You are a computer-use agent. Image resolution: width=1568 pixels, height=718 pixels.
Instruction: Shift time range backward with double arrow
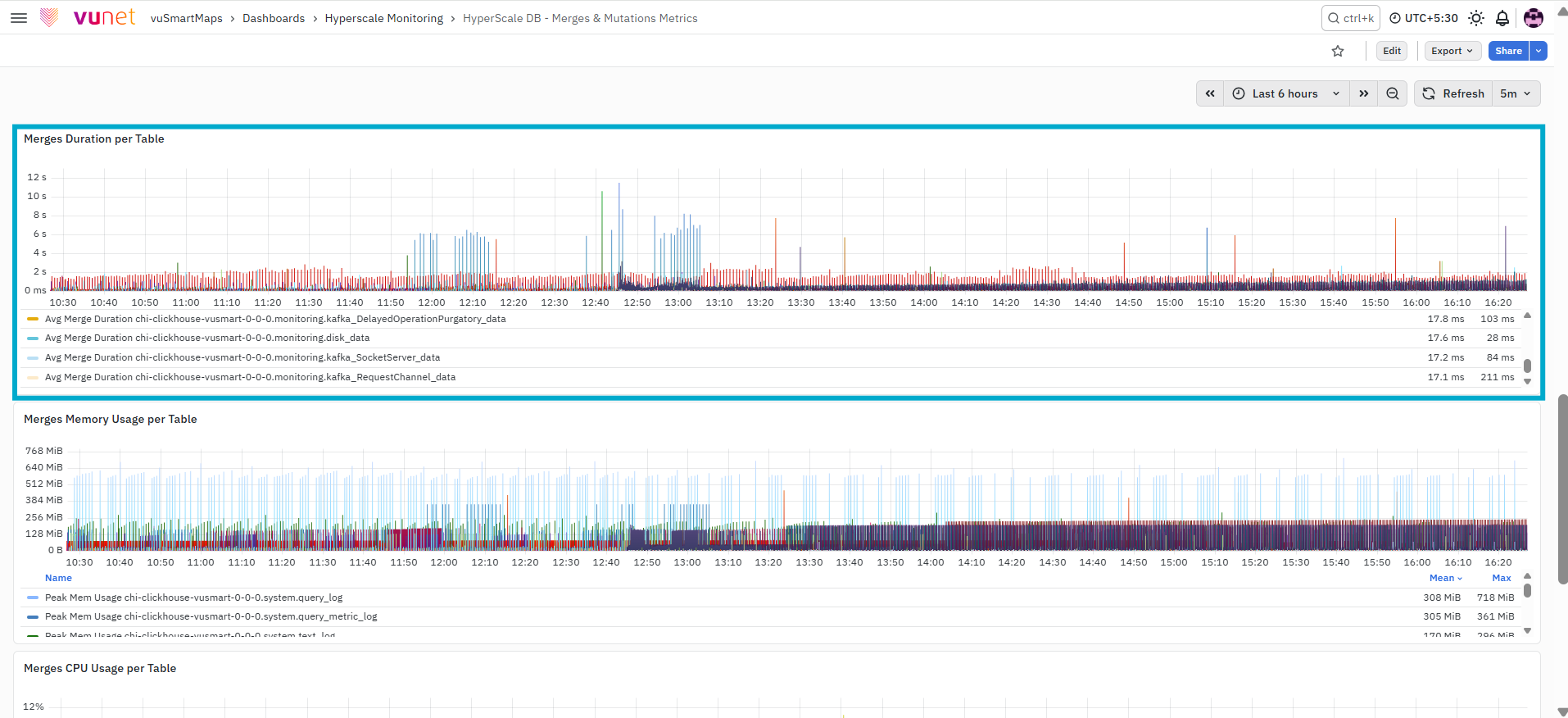coord(1210,93)
